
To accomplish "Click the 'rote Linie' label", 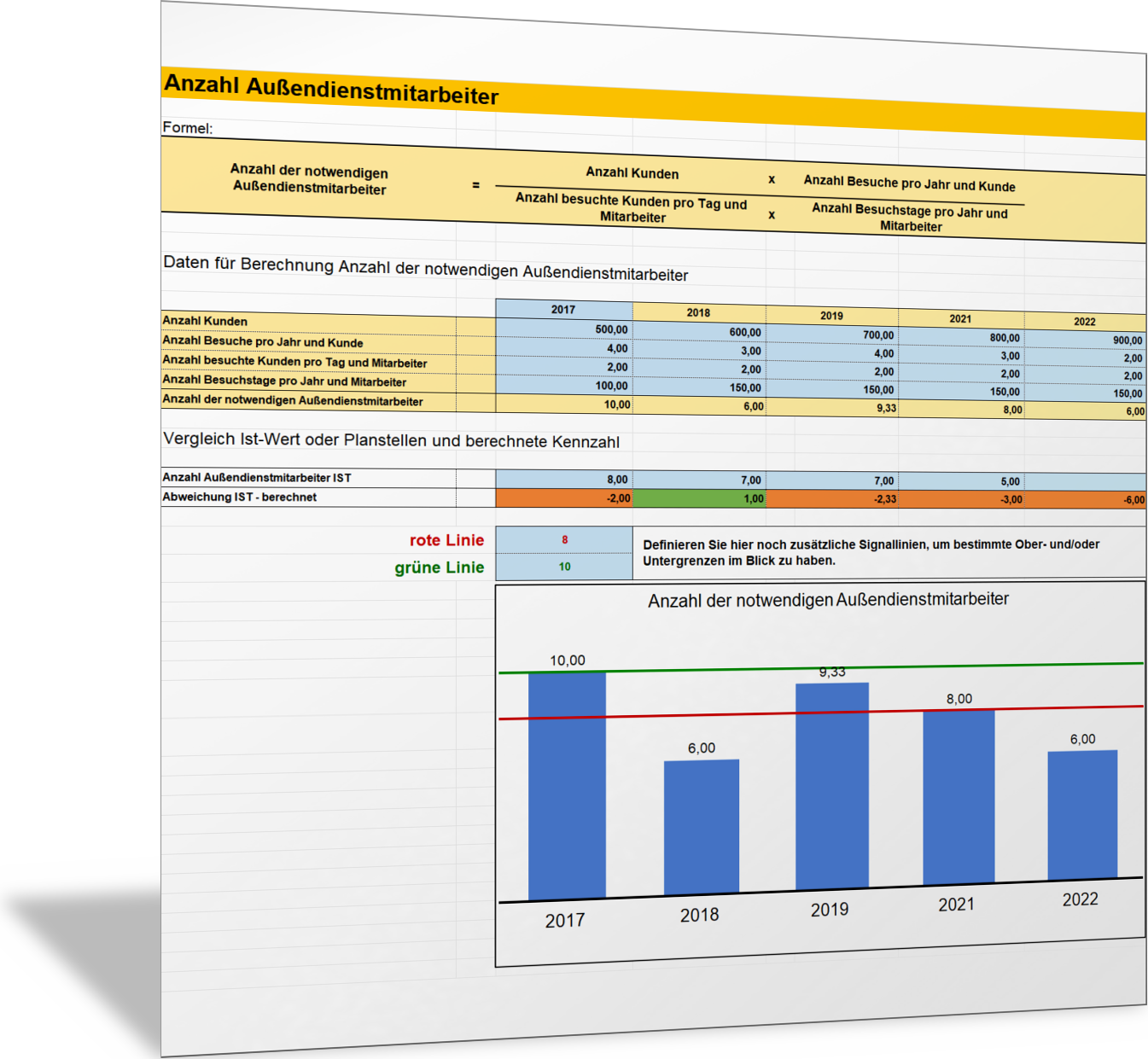I will 446,540.
